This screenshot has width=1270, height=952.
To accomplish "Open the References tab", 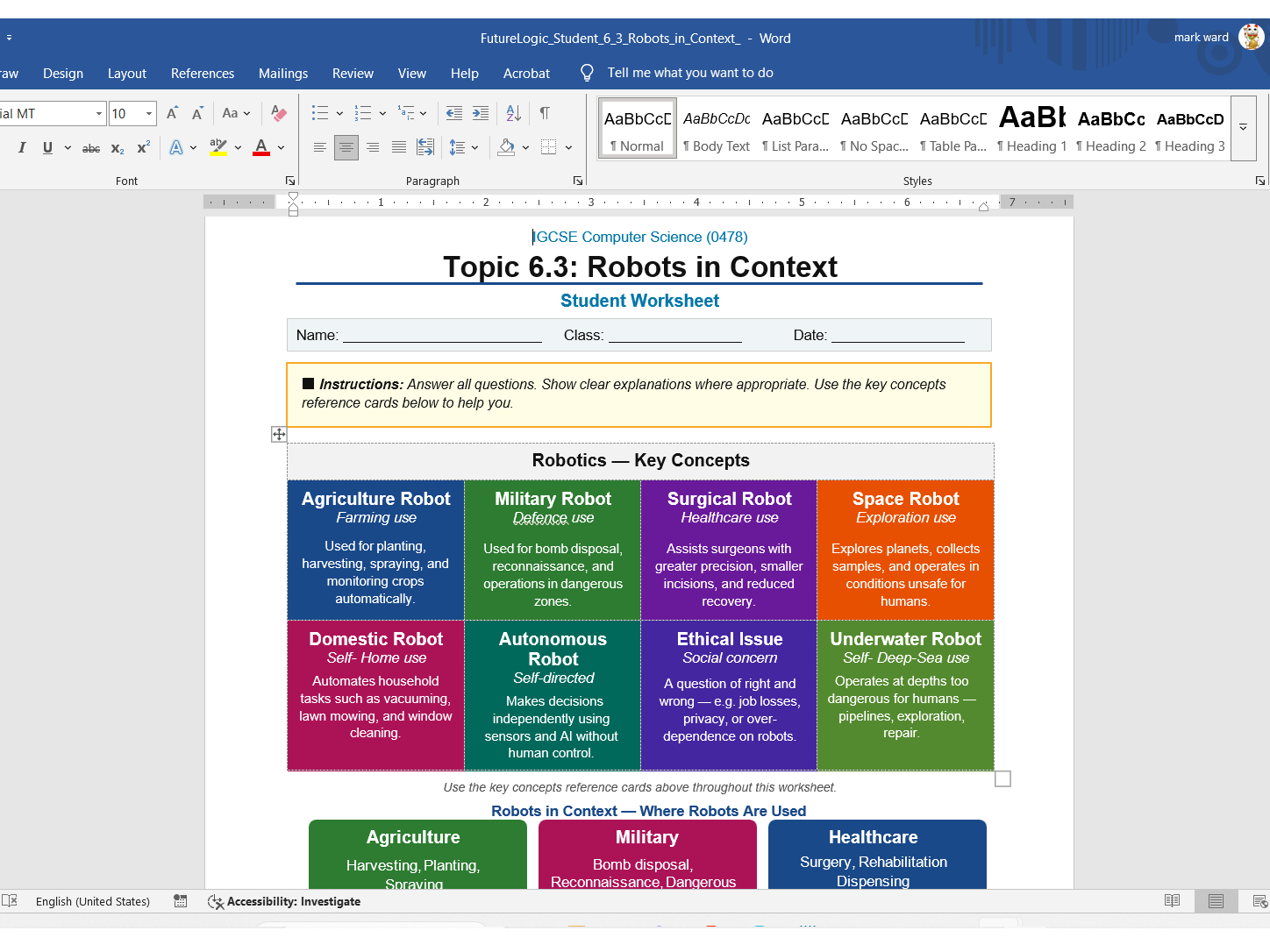I will pos(203,74).
